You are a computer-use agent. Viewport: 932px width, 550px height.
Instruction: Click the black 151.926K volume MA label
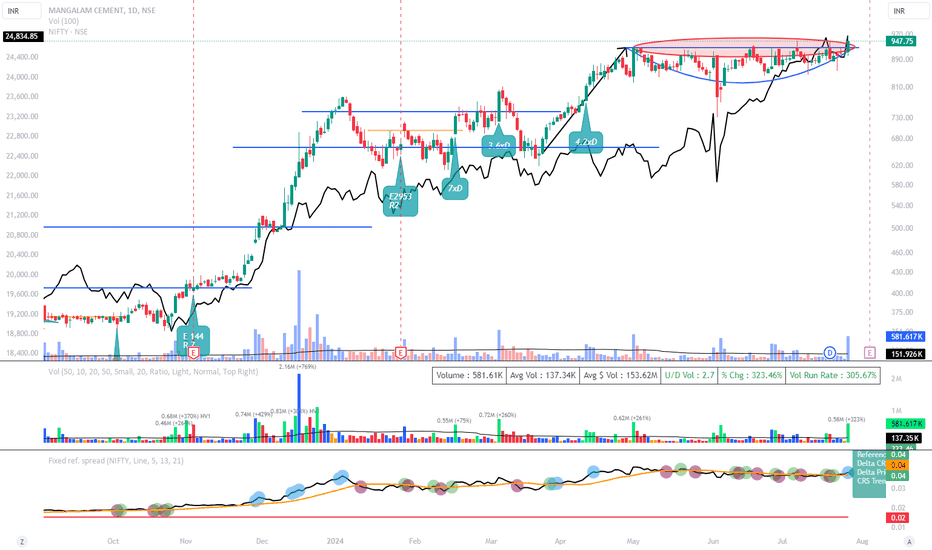pos(906,354)
